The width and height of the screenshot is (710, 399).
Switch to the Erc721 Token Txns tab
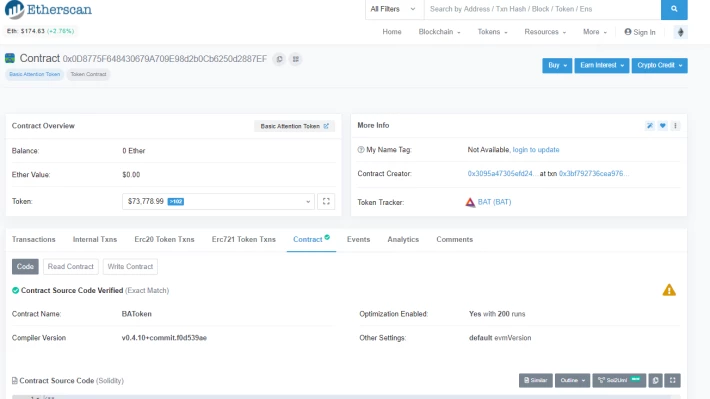coord(244,240)
